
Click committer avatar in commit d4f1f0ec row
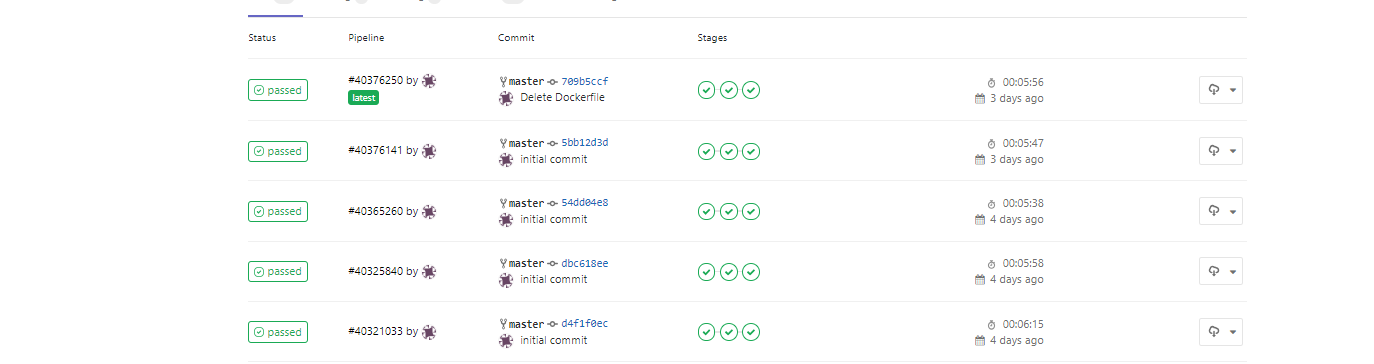click(x=506, y=340)
